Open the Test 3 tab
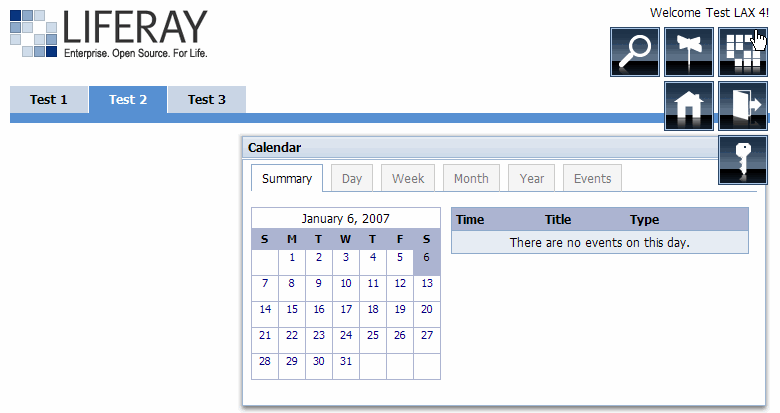This screenshot has width=780, height=413. (207, 100)
